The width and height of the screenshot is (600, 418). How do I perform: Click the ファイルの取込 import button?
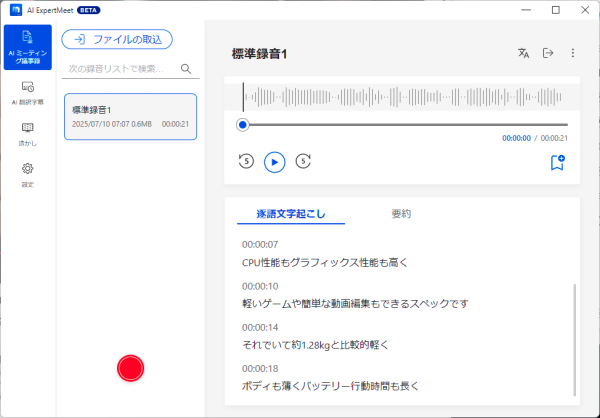117,39
